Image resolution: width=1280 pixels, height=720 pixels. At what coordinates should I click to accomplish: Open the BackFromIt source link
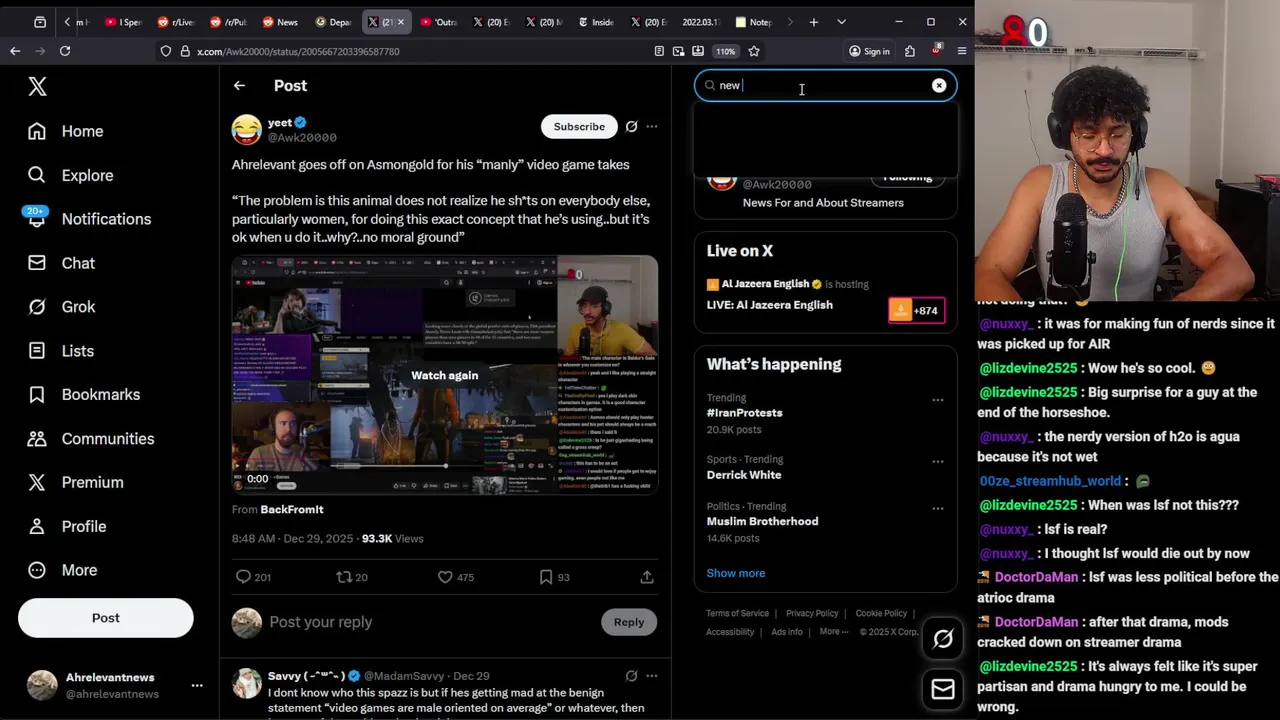(292, 510)
